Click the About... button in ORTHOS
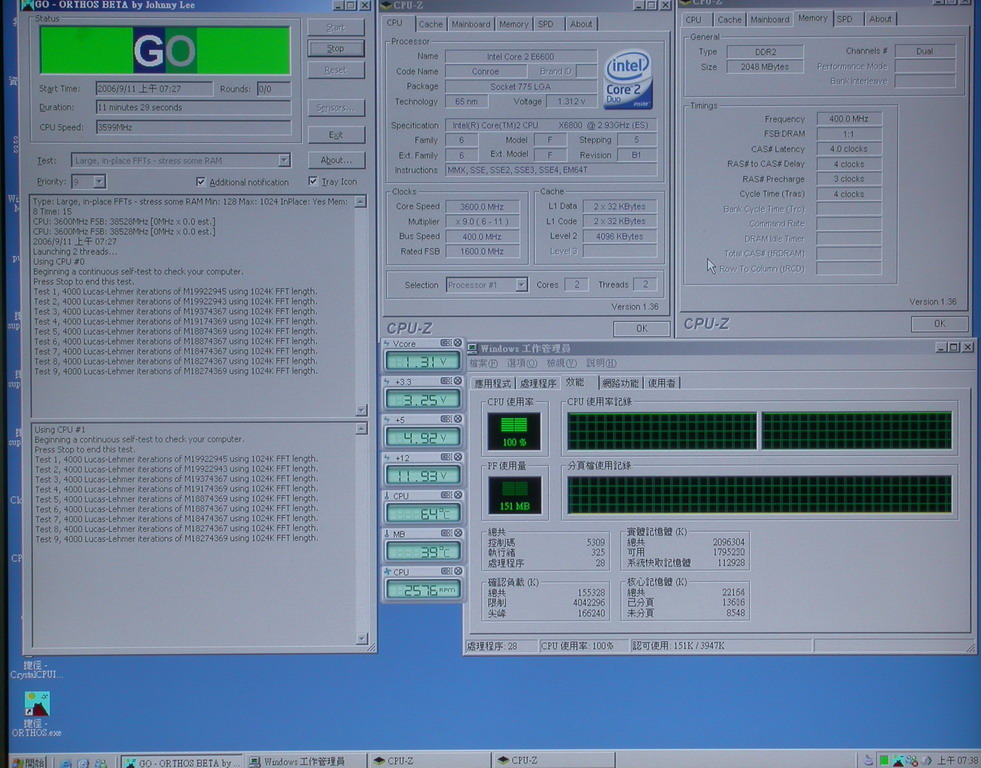Image resolution: width=981 pixels, height=768 pixels. (336, 160)
